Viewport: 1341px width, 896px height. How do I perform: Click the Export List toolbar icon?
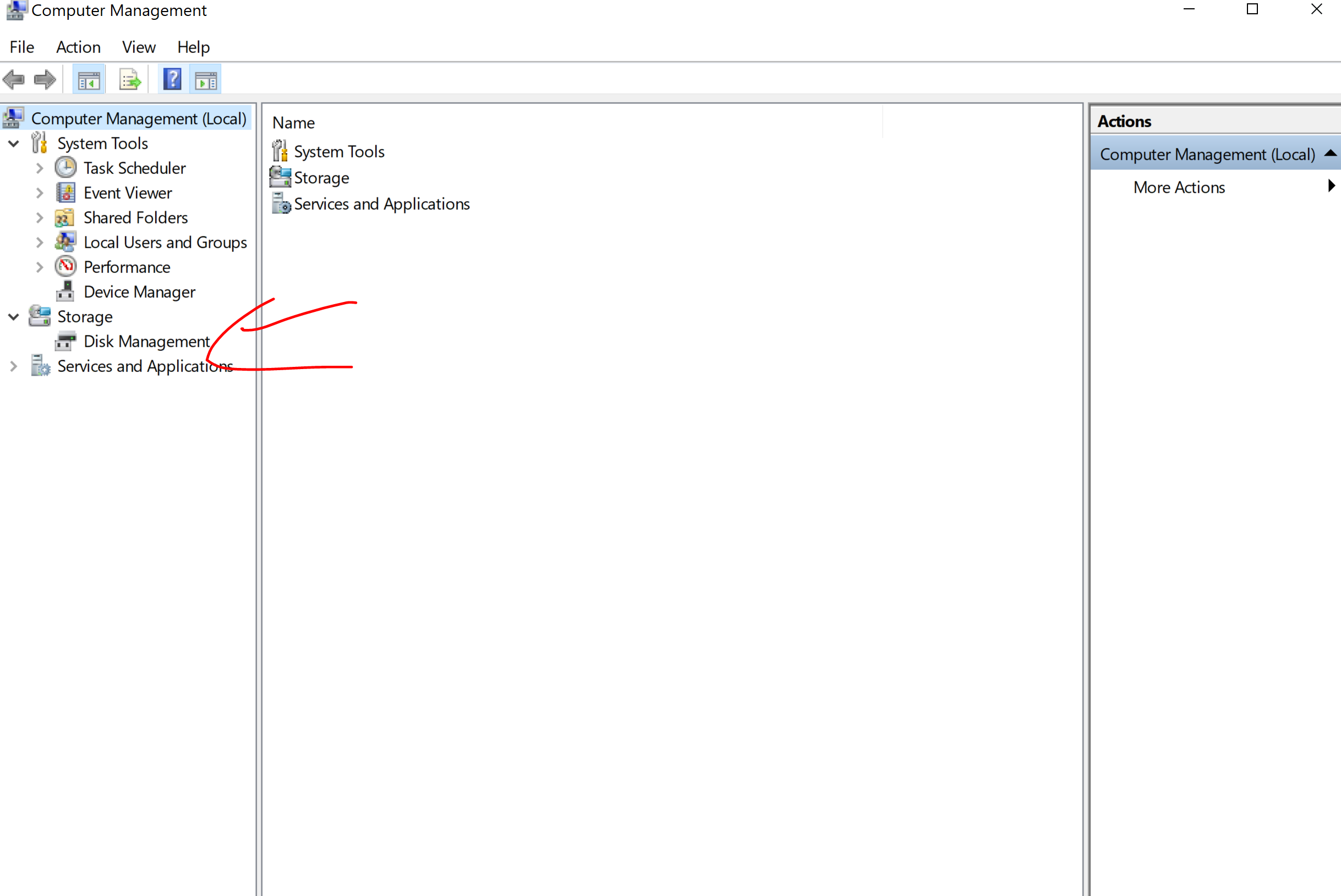(x=130, y=80)
